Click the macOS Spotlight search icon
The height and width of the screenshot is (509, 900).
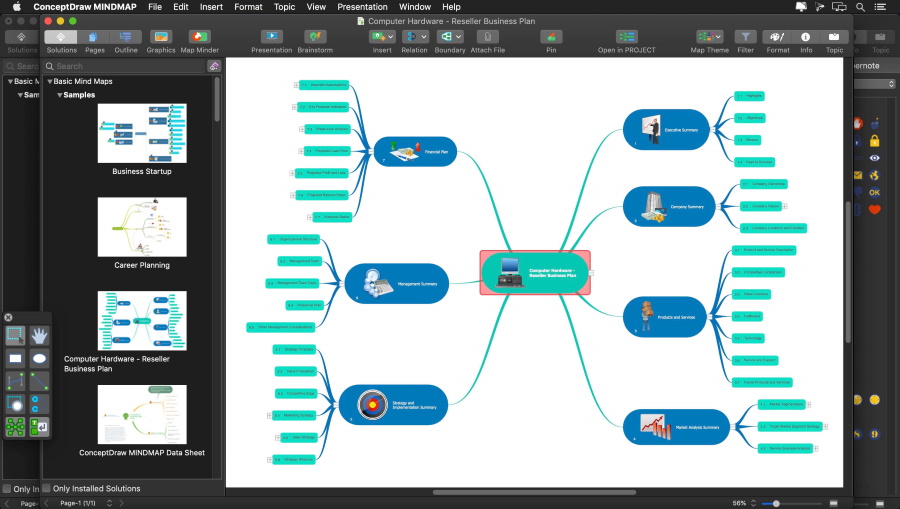tap(860, 7)
